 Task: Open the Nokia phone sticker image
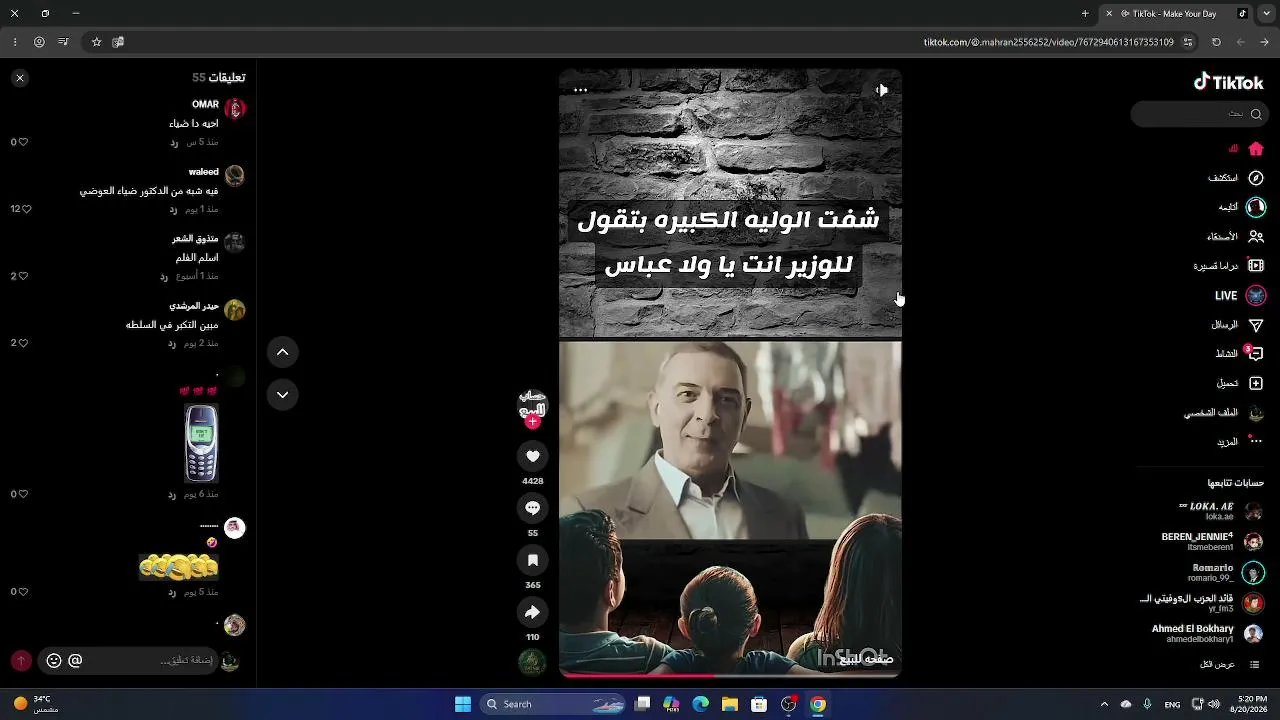pos(201,443)
